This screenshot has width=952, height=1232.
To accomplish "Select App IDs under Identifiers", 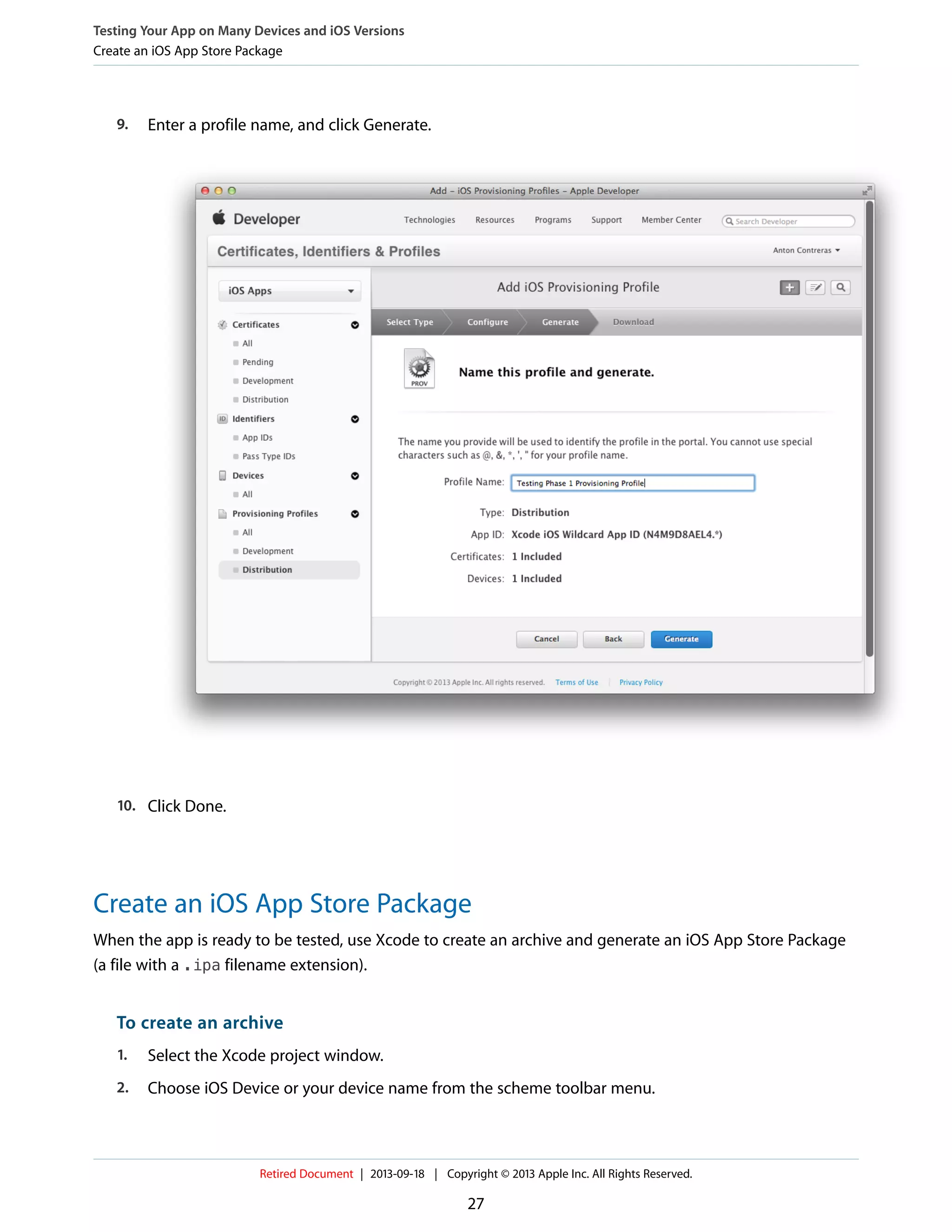I will 257,438.
